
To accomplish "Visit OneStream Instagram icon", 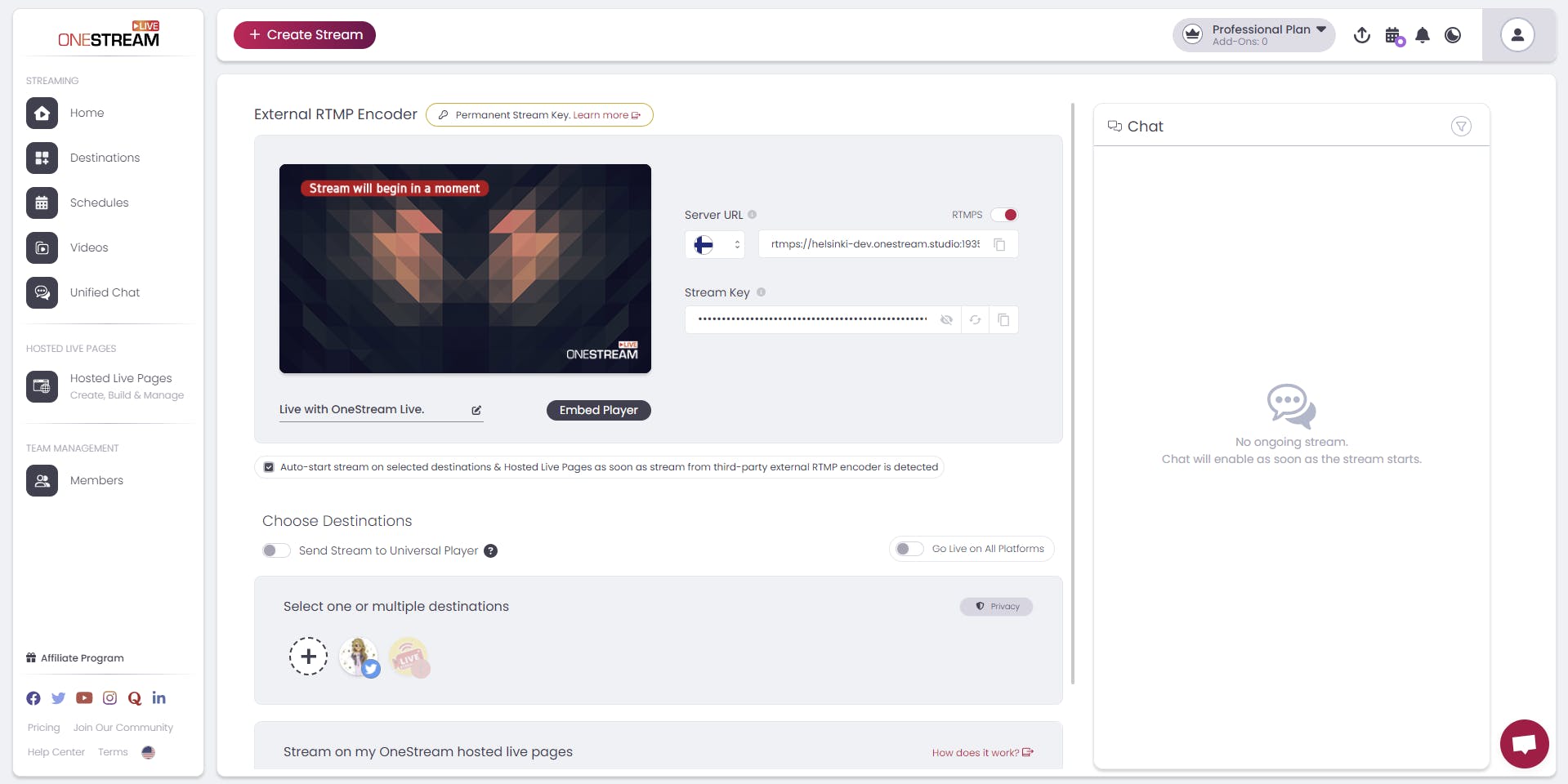I will 109,698.
